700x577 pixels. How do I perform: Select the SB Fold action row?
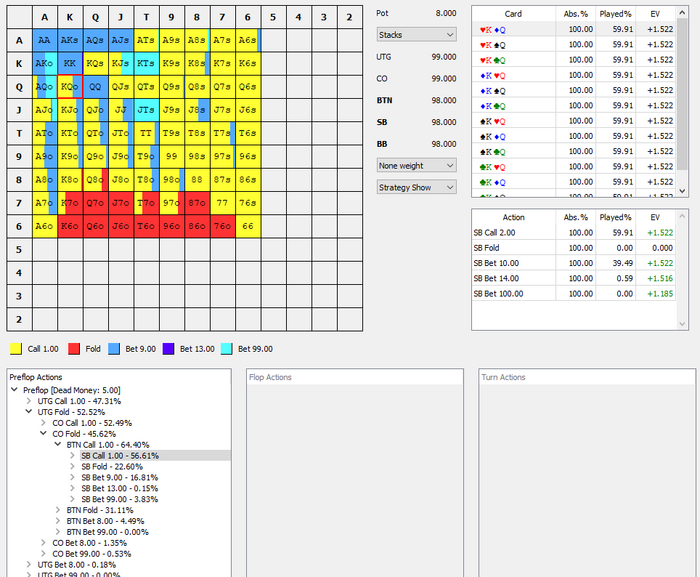[574, 248]
